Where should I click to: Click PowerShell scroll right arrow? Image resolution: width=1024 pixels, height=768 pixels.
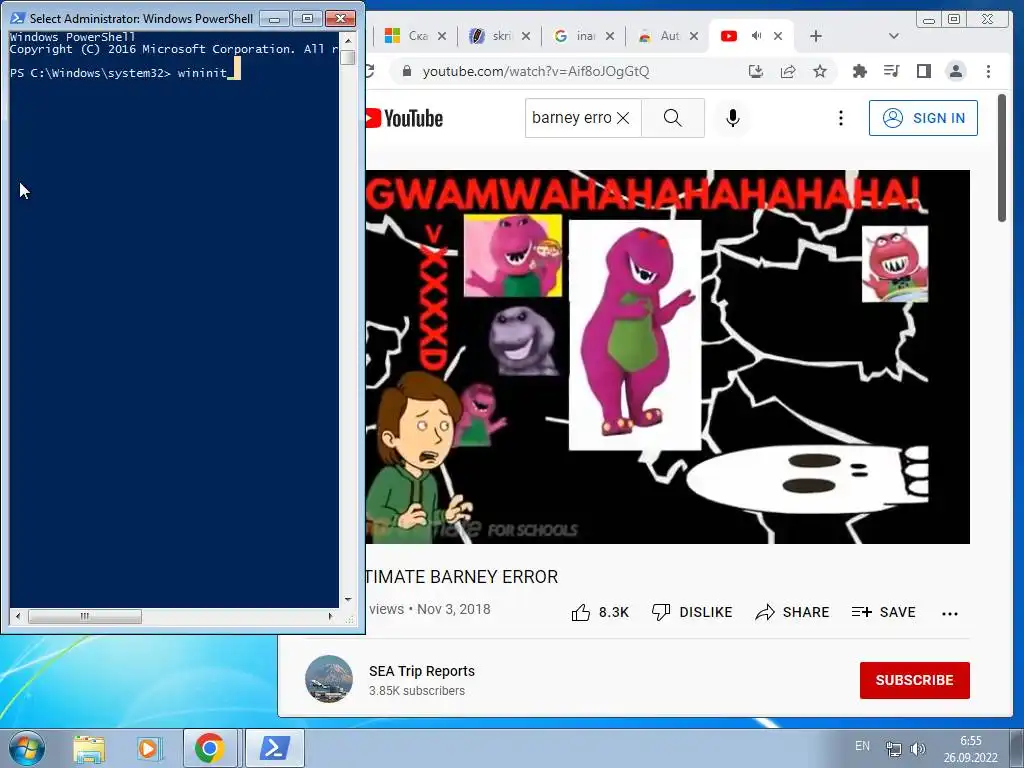330,616
